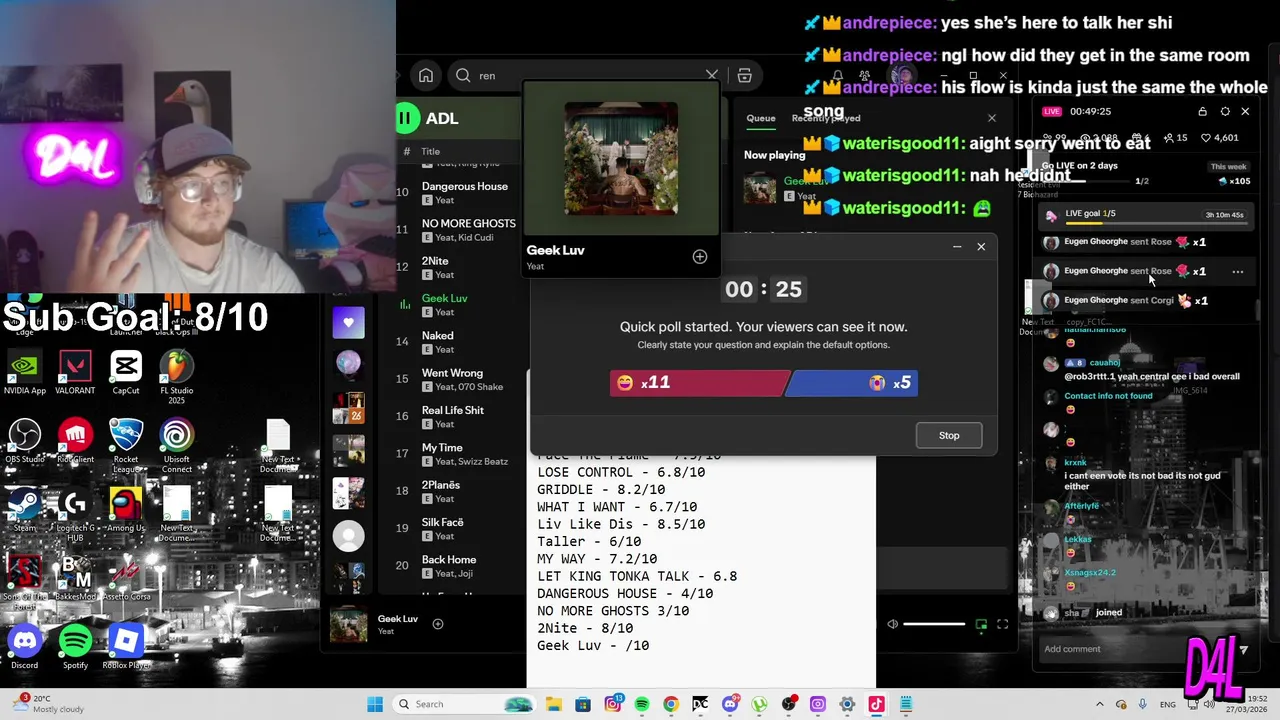The width and height of the screenshot is (1280, 720).
Task: Click the Geek Luv album cover thumbnail
Action: 621,158
